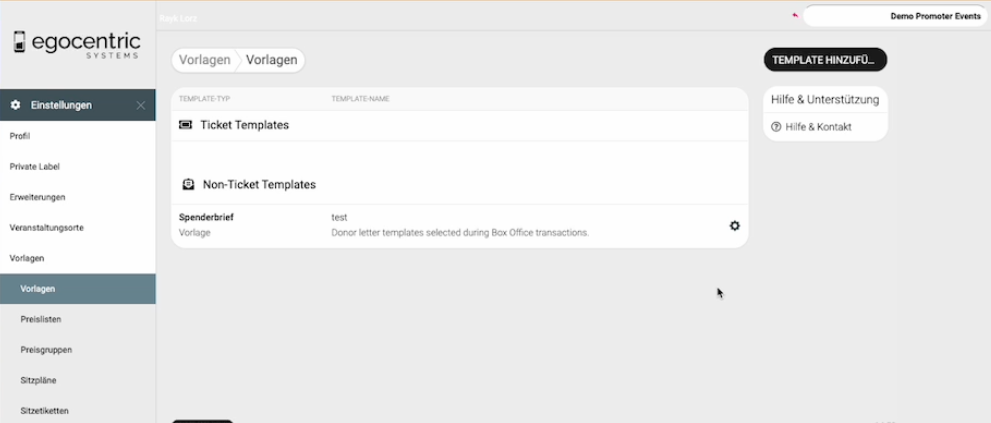This screenshot has height=423, width=991.
Task: Click the Einstellungen gear icon in sidebar
Action: [16, 105]
